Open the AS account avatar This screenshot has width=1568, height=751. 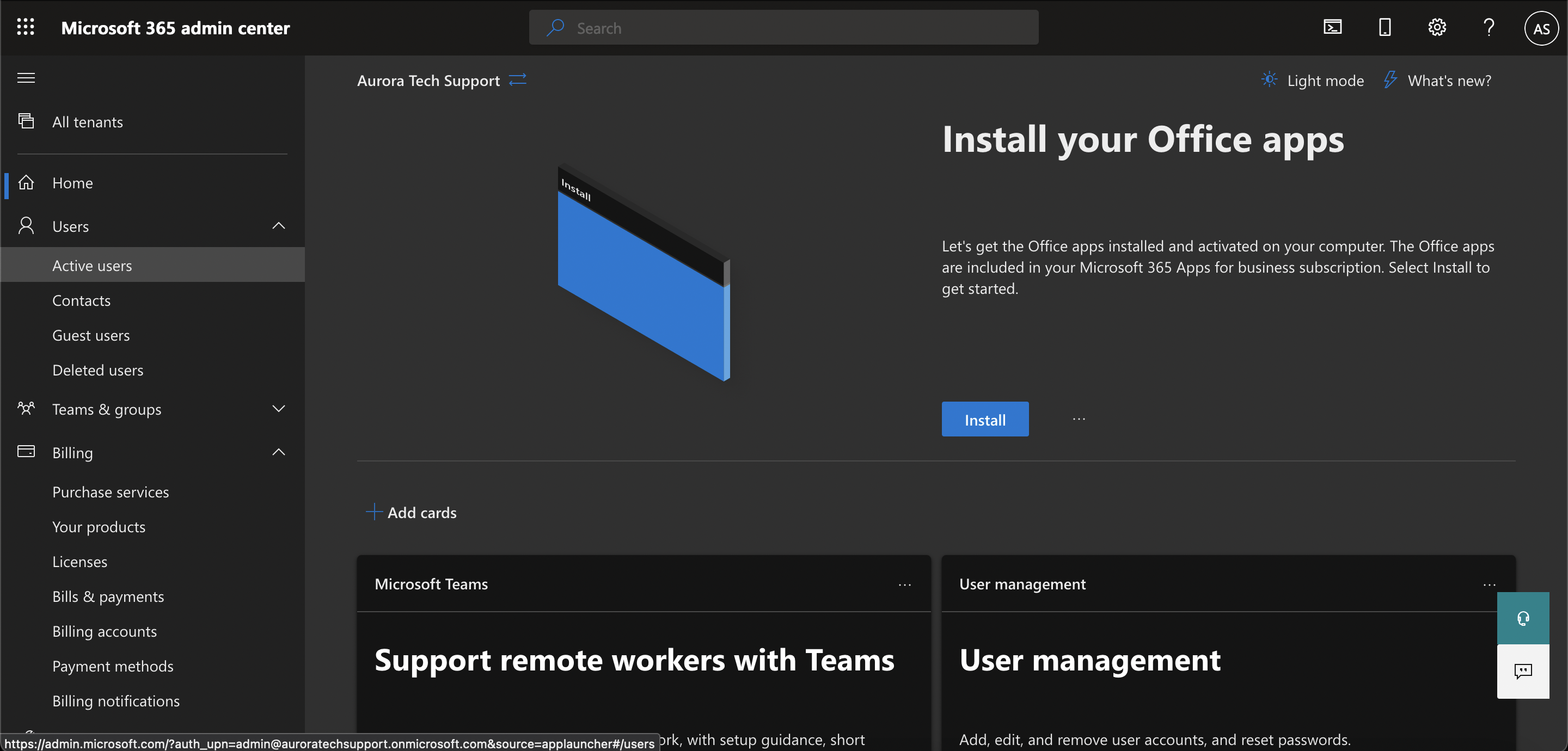(x=1541, y=28)
